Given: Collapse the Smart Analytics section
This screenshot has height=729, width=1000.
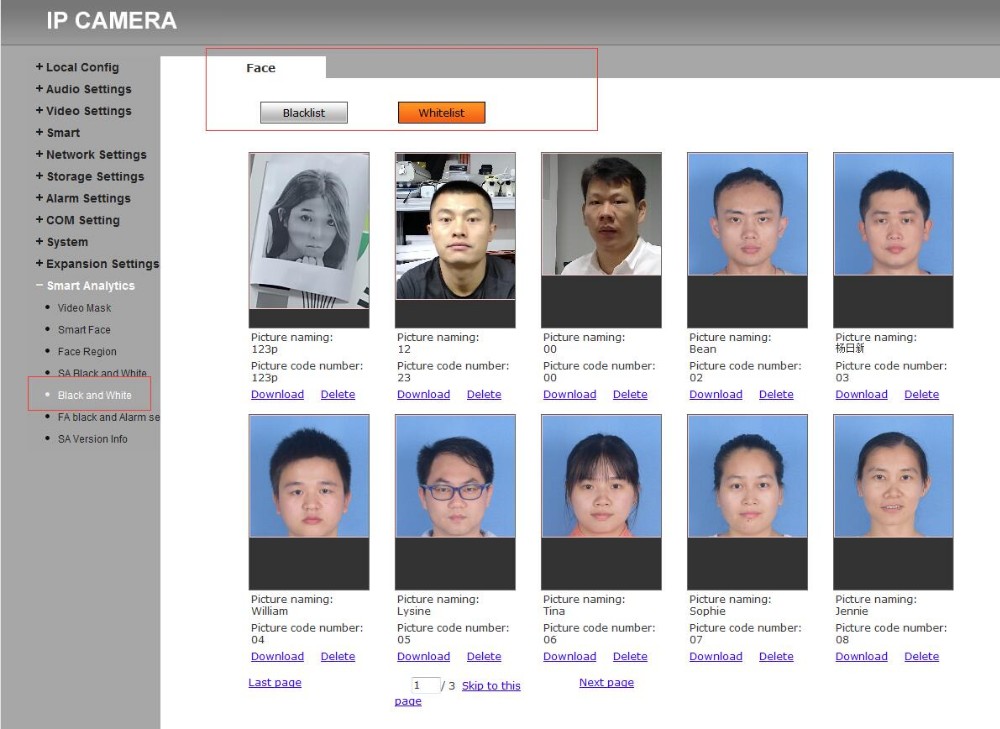Looking at the screenshot, I should (x=85, y=286).
